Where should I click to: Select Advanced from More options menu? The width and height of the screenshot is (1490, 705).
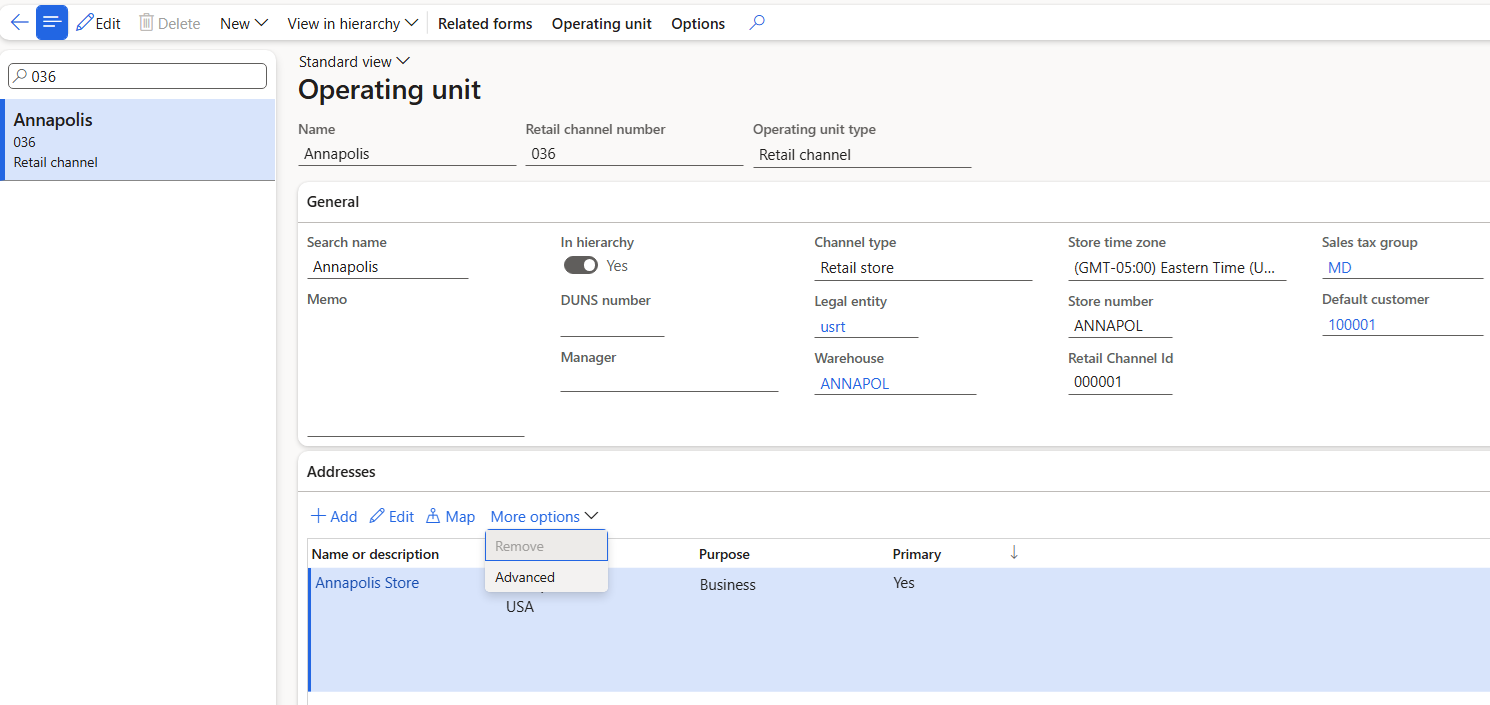coord(525,577)
